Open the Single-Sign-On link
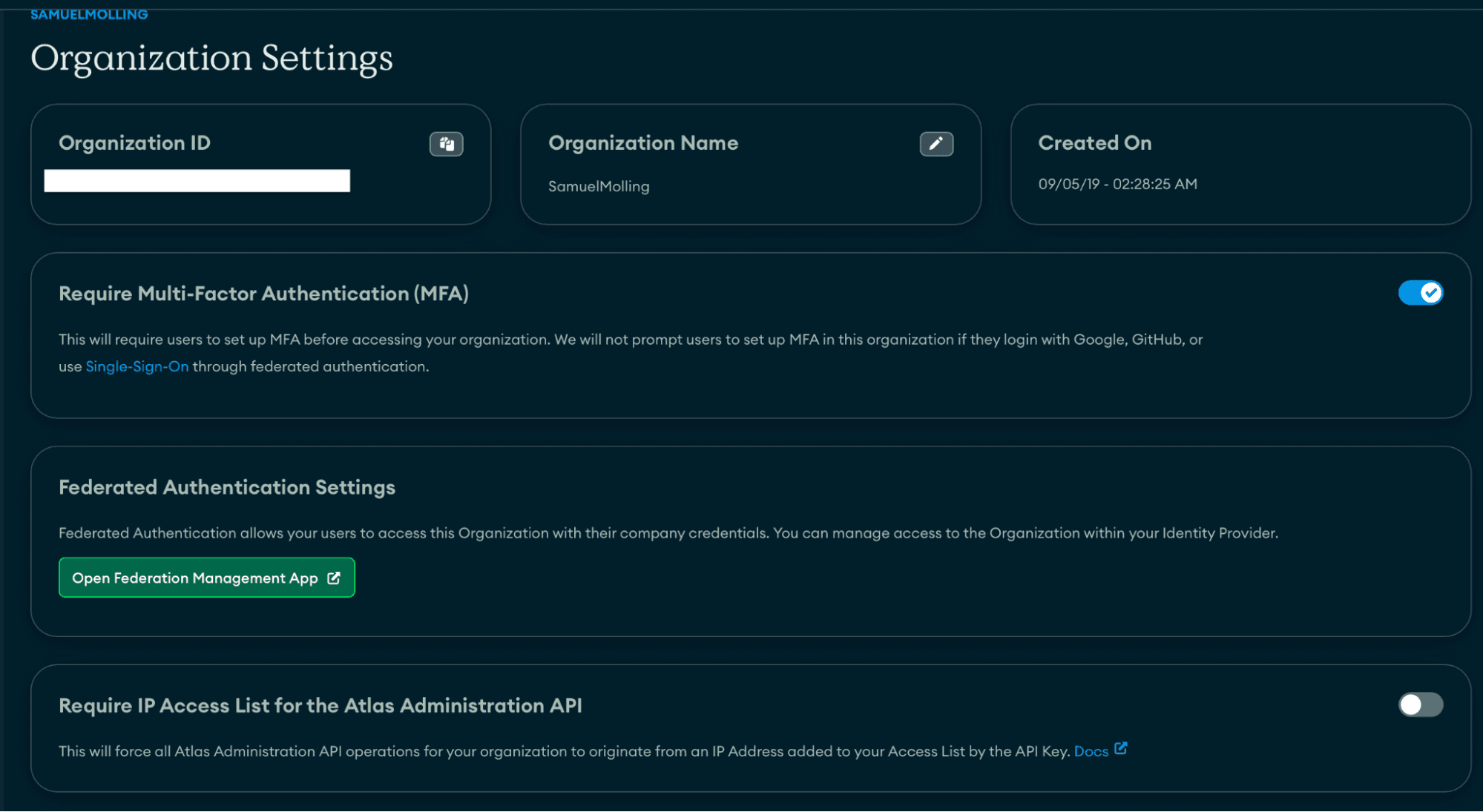 click(x=137, y=366)
